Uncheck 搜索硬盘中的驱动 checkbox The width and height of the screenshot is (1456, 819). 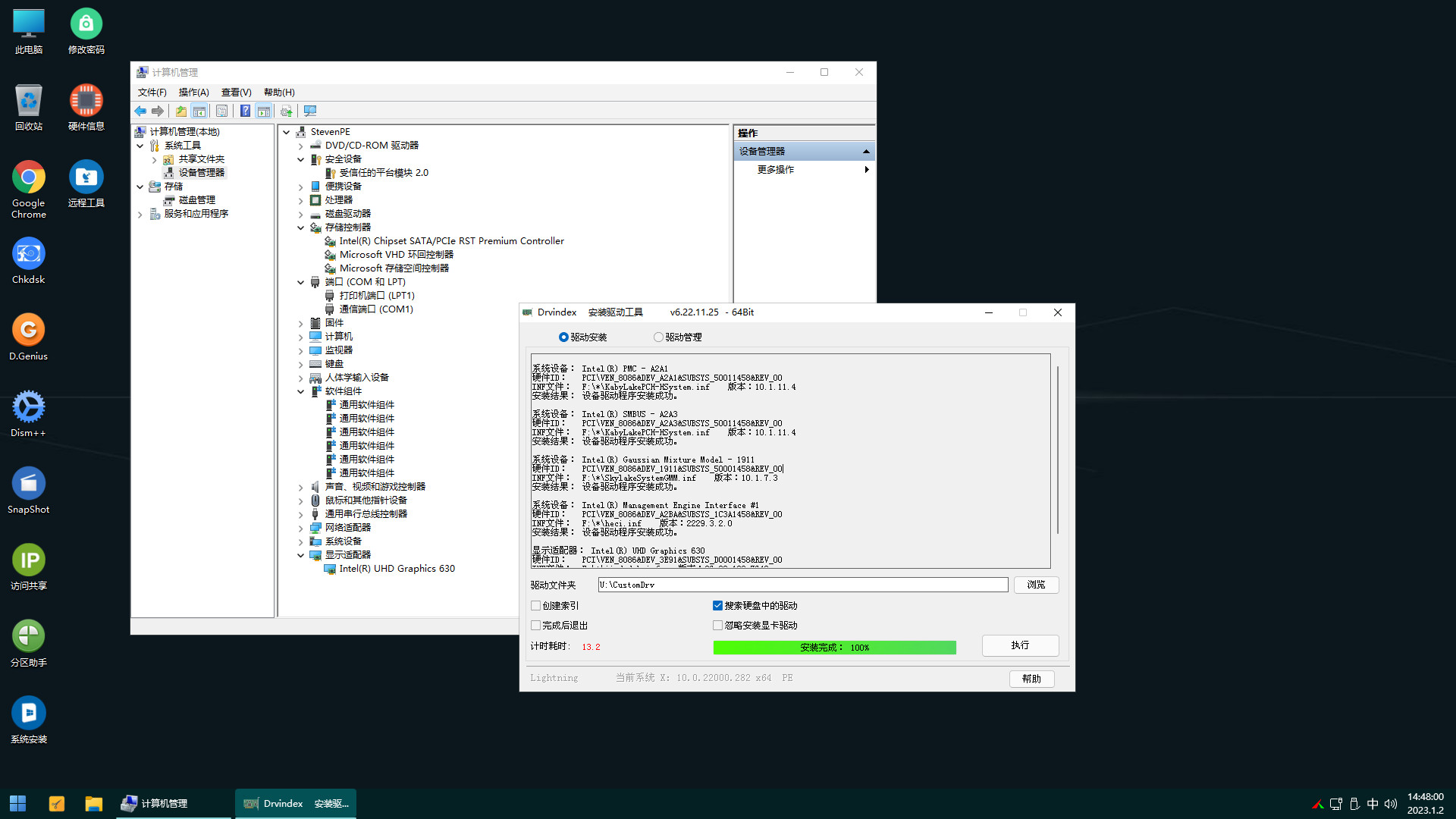(x=717, y=606)
